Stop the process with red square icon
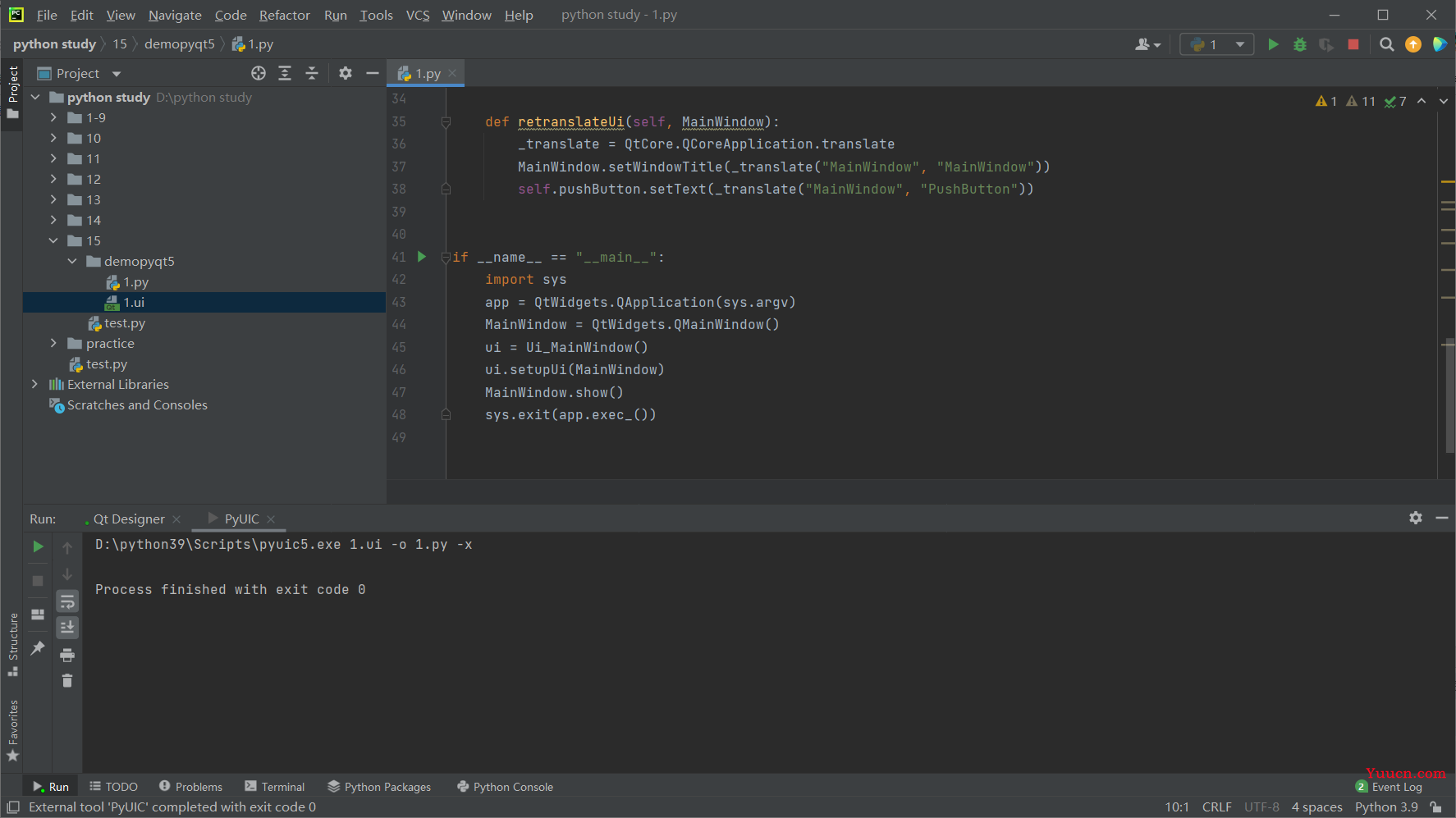Viewport: 1456px width, 818px height. coord(1353,44)
